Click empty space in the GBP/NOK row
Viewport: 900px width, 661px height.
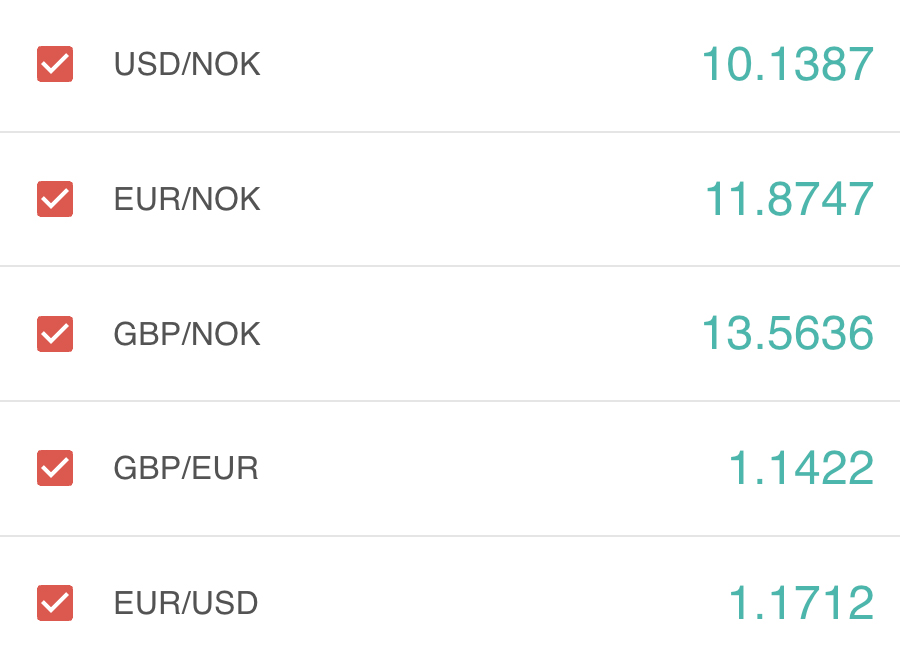point(480,334)
